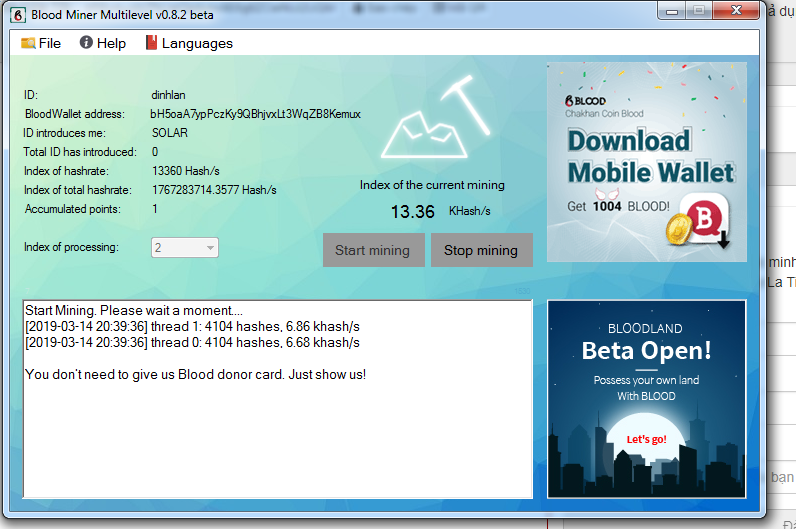This screenshot has width=796, height=529.
Task: Click inside the mining log text area
Action: (278, 399)
